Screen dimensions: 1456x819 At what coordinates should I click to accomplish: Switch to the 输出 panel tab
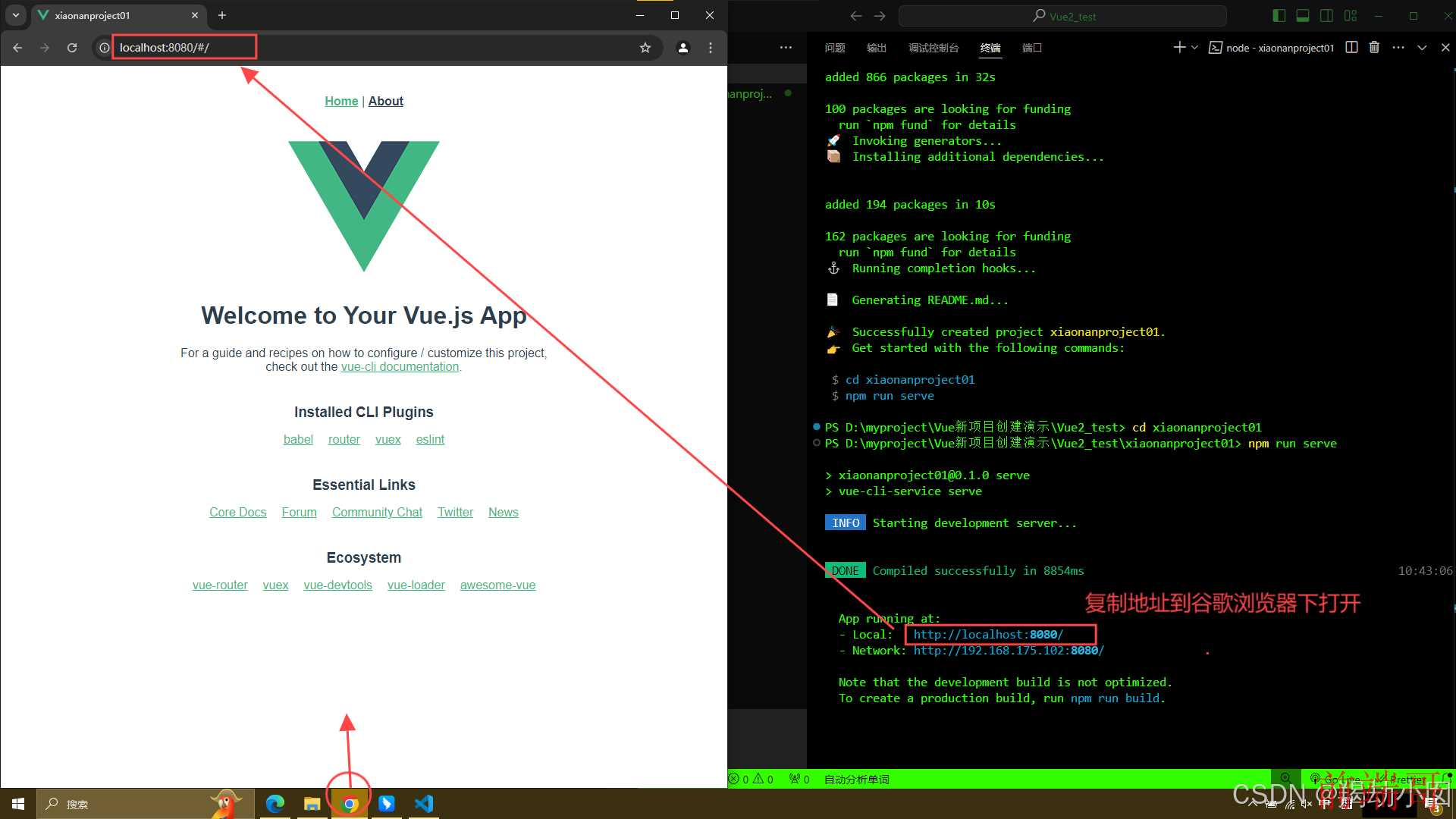[x=877, y=48]
